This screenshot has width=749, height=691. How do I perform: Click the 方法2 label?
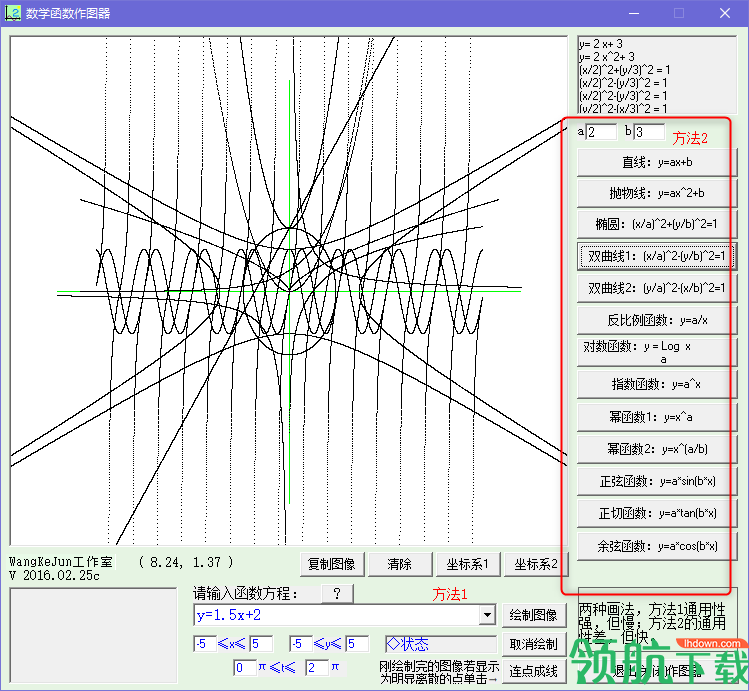coord(690,138)
